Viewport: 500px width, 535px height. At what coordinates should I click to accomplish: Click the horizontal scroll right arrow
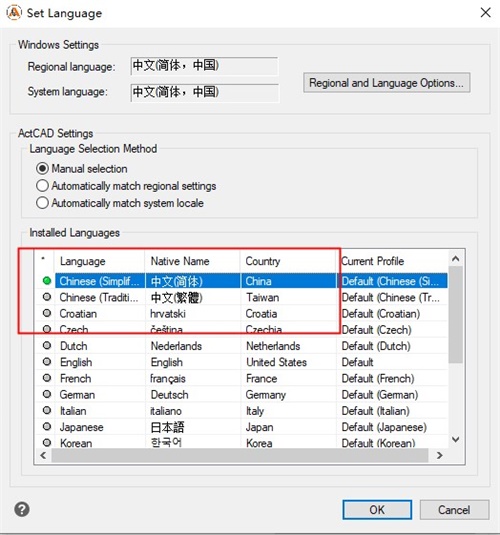[440, 455]
